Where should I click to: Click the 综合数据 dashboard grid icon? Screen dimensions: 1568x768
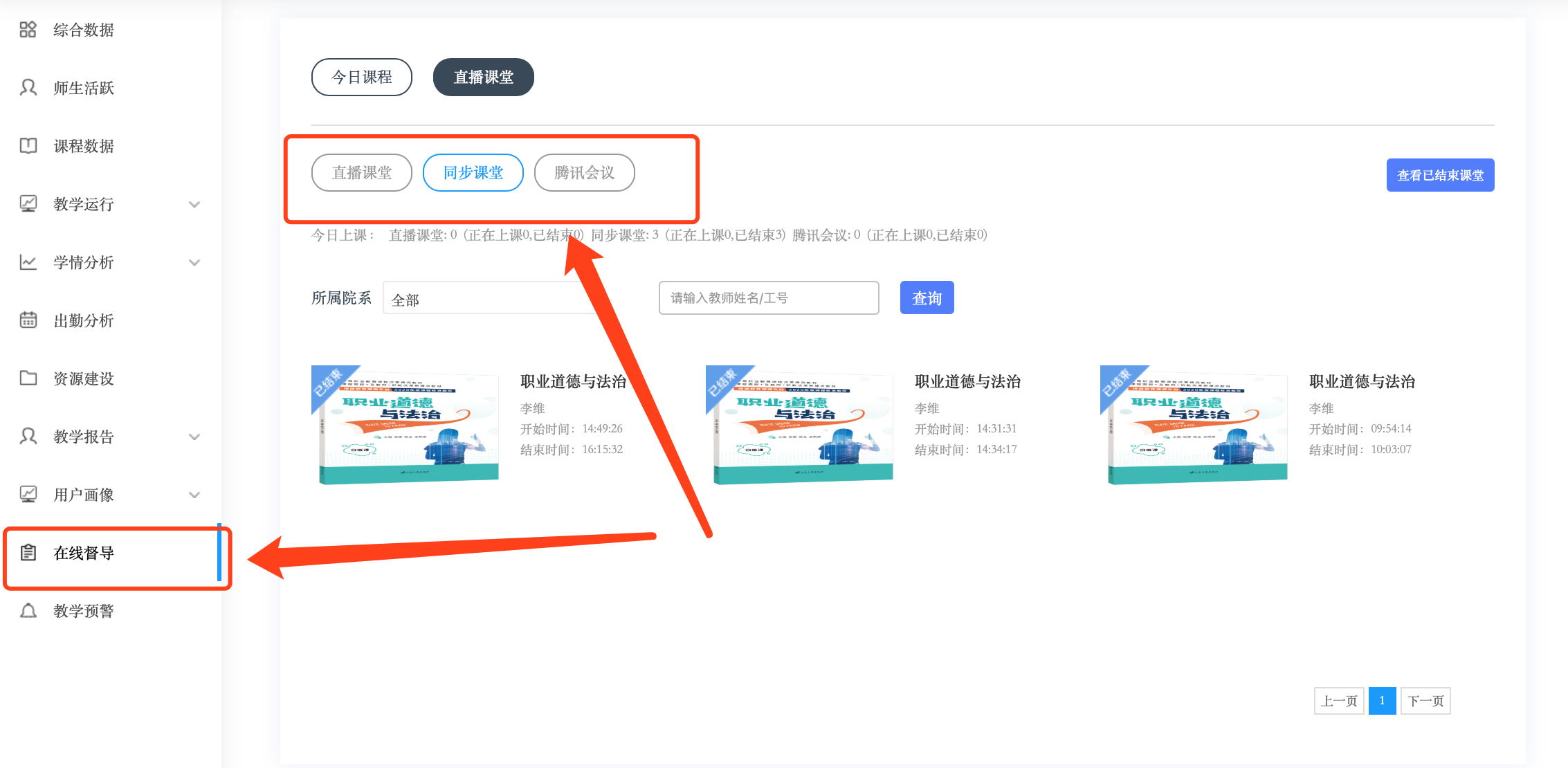28,30
